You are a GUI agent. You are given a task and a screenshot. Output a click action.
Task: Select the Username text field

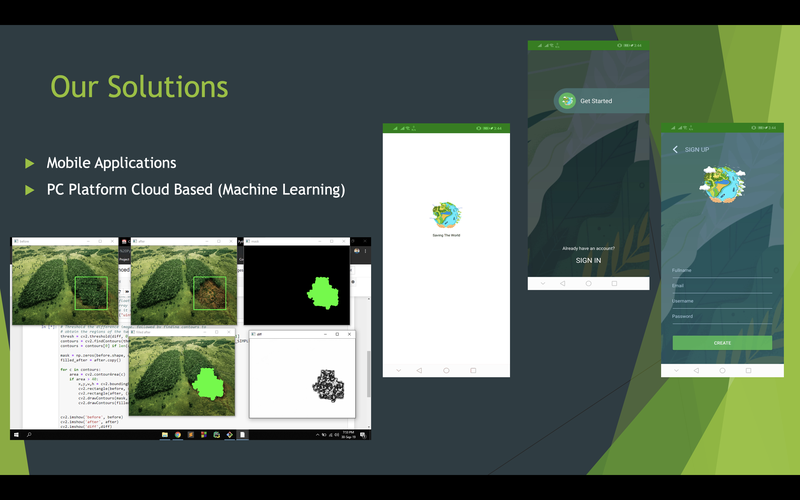point(722,302)
